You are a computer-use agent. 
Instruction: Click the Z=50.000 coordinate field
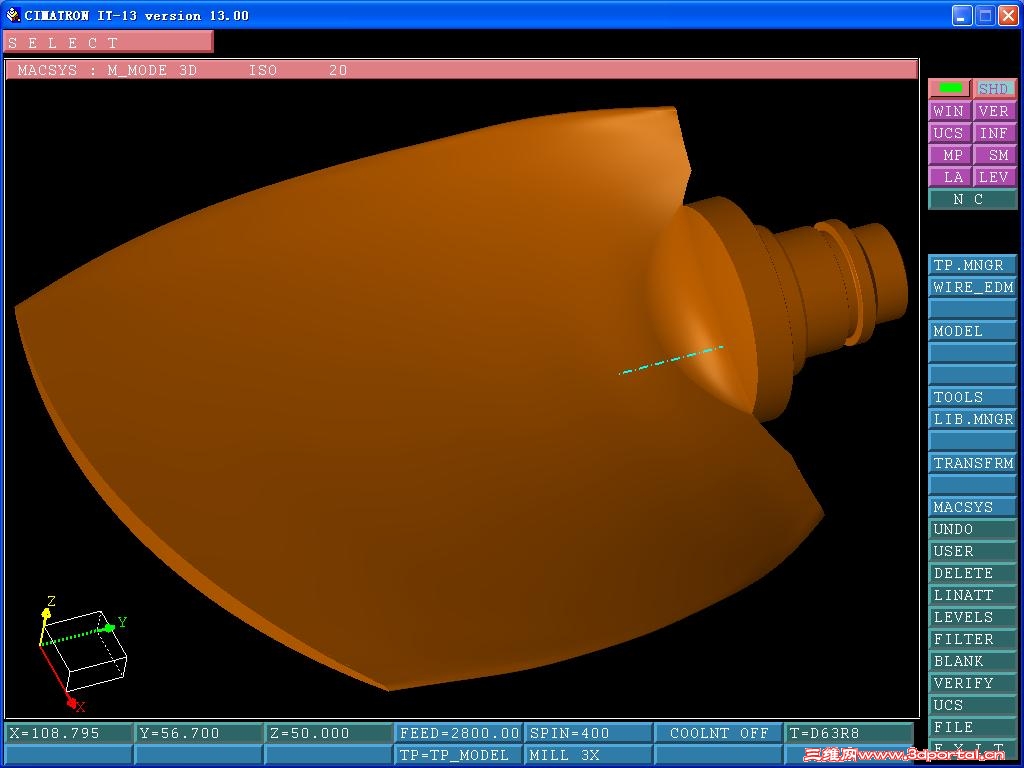tap(328, 733)
